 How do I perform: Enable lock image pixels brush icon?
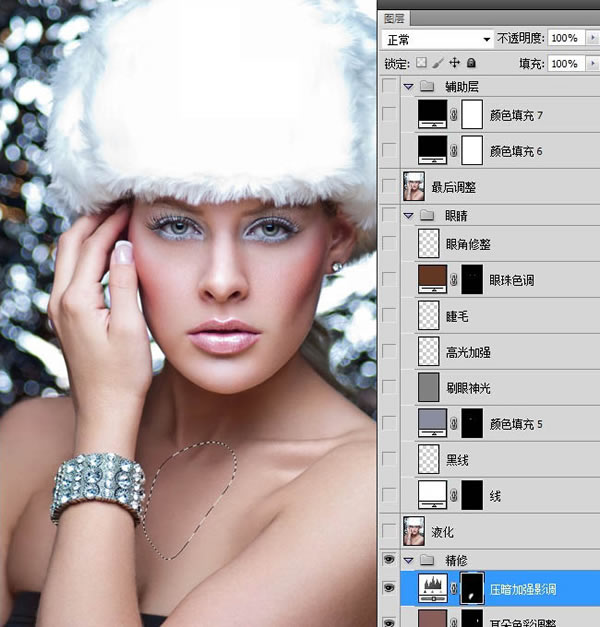tap(438, 63)
